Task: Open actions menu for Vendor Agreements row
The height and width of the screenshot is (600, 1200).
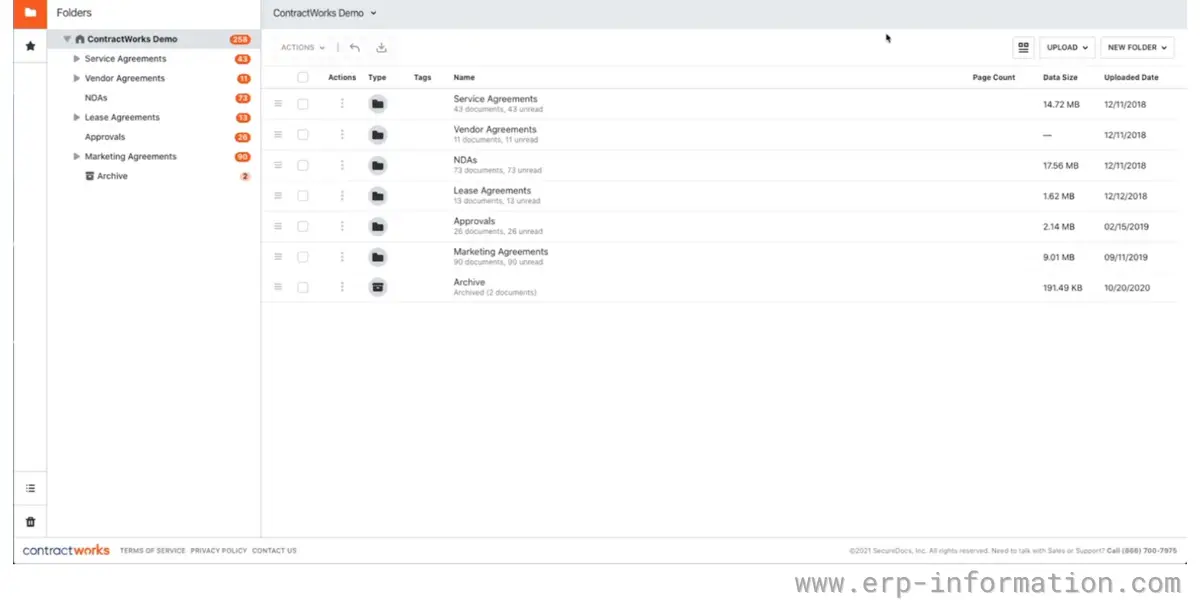Action: click(x=342, y=134)
